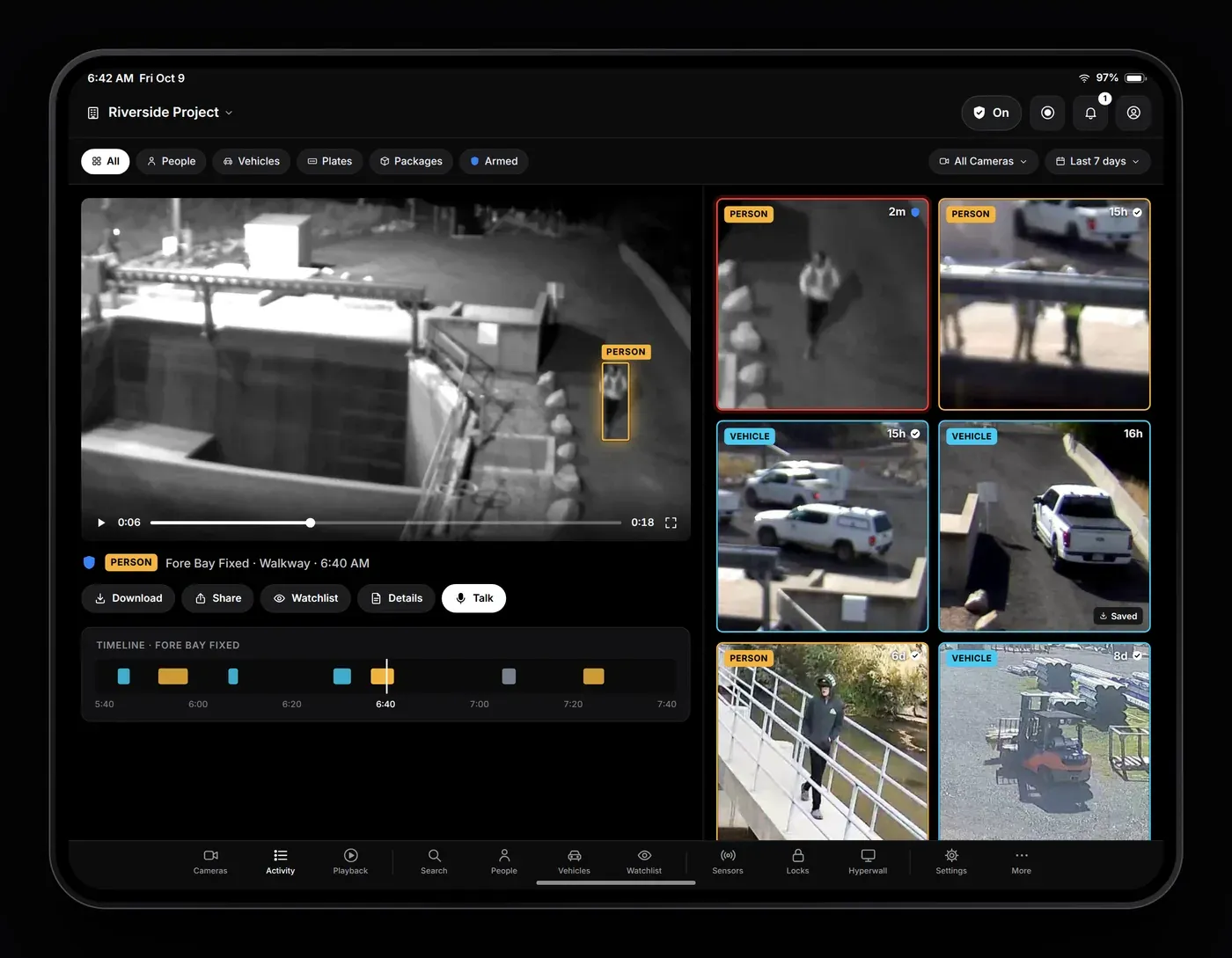Open Settings gear in bottom bar

point(951,861)
